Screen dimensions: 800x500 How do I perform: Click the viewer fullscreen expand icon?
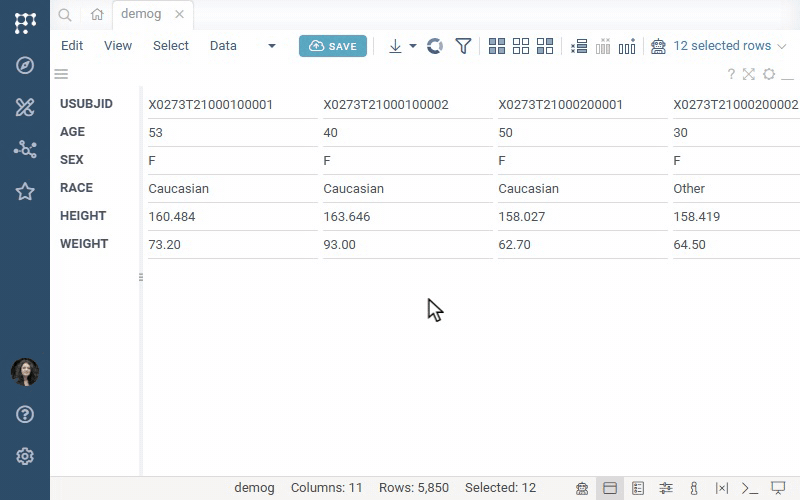(748, 74)
